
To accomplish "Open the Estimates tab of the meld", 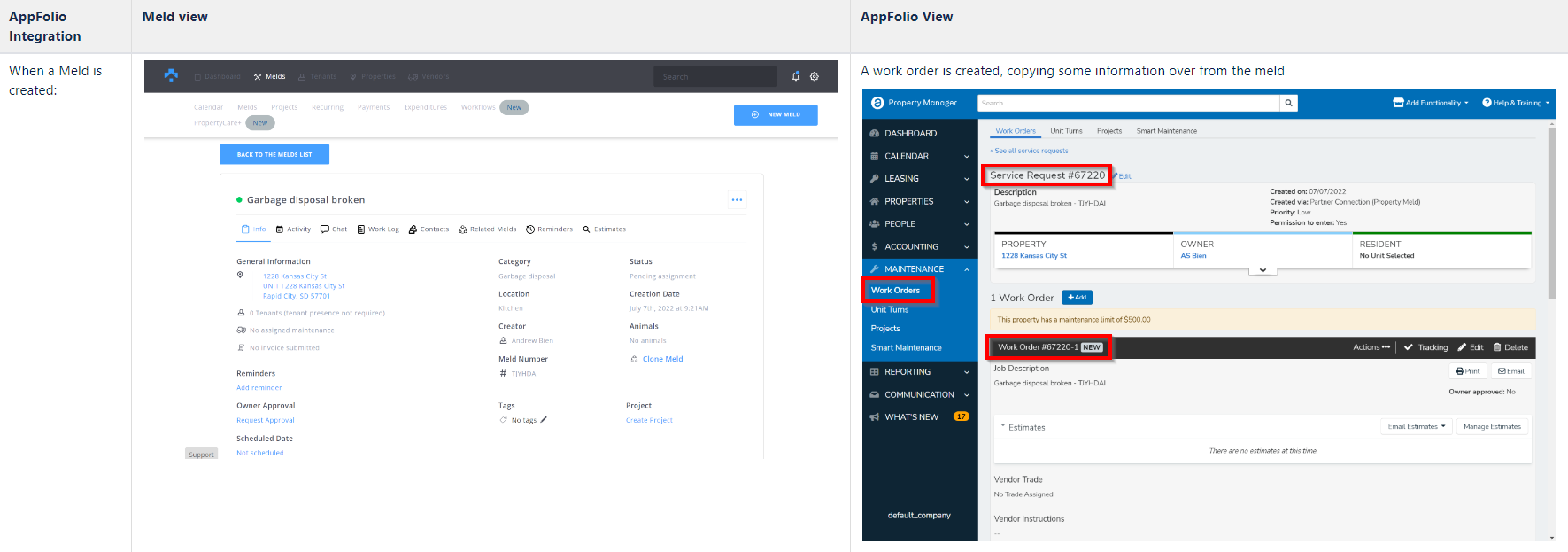I will (604, 229).
